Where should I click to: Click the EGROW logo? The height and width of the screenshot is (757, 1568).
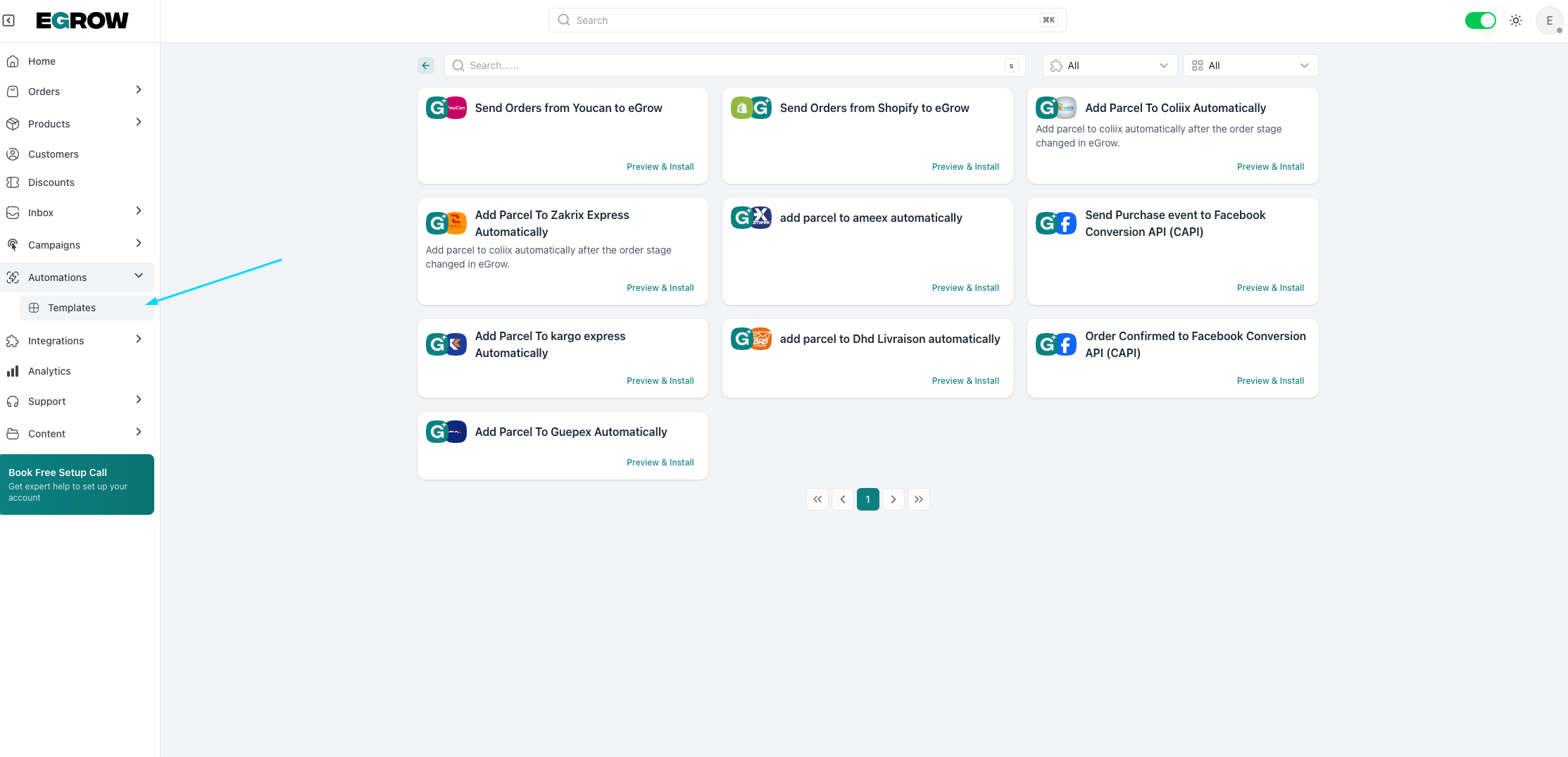pos(82,20)
